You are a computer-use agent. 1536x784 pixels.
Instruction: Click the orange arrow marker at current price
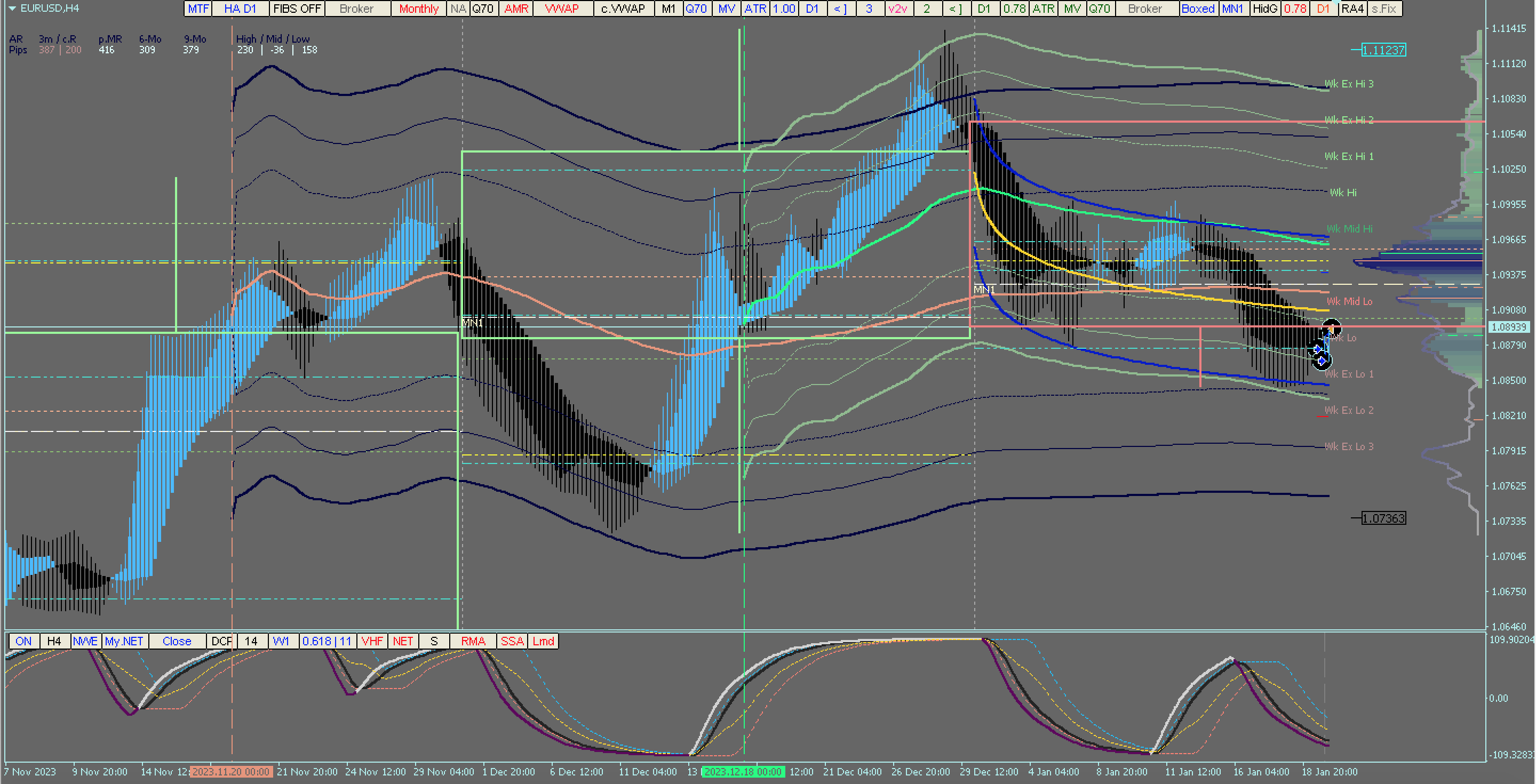click(1331, 329)
